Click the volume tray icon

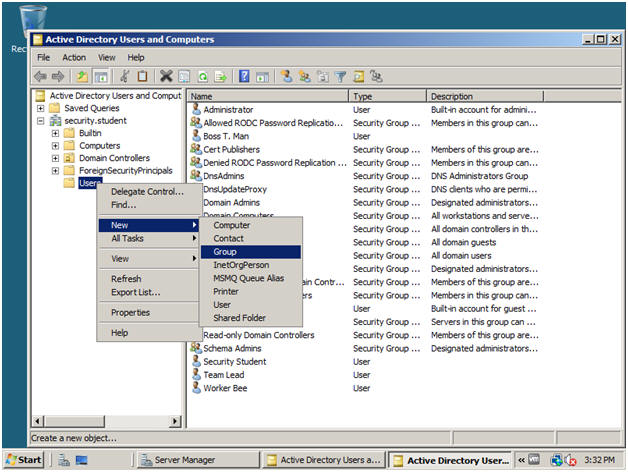(570, 460)
